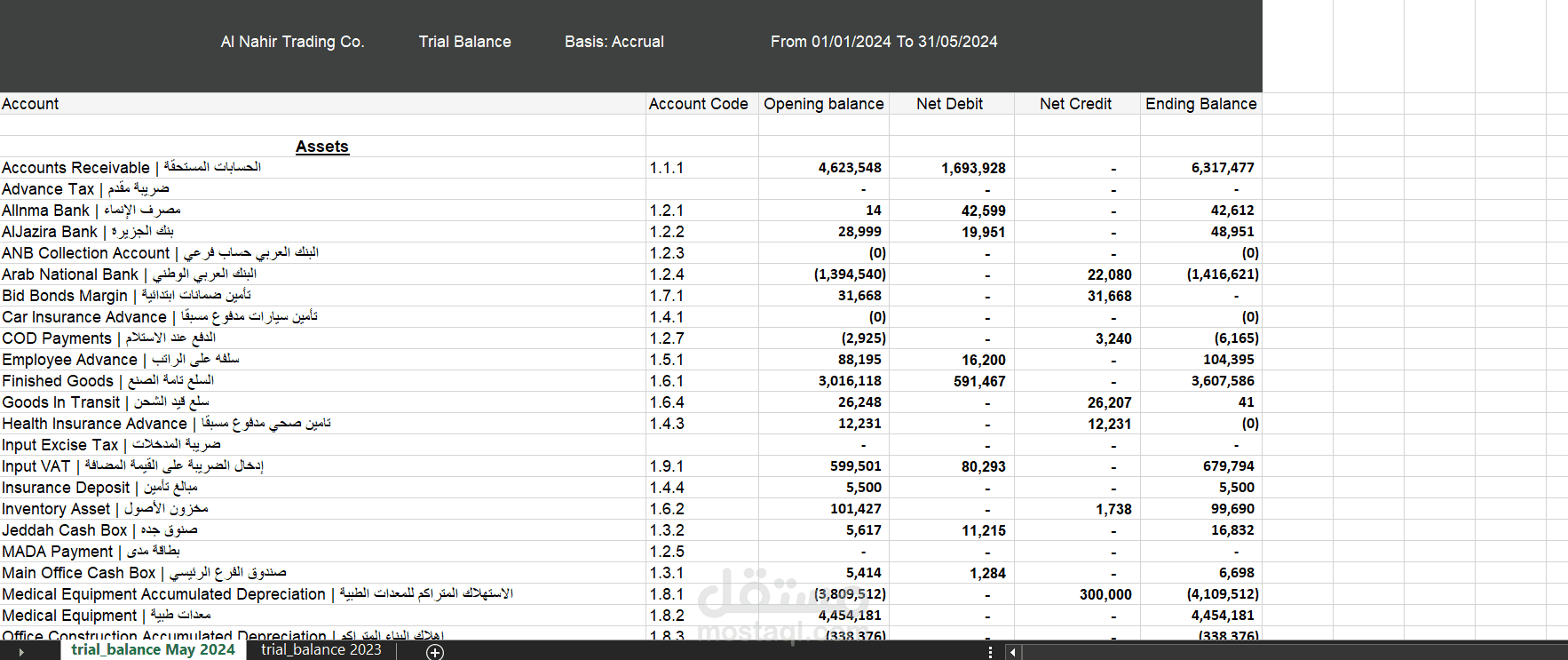Select the Inventory Asset account cell
The image size is (1568, 660).
[322, 509]
